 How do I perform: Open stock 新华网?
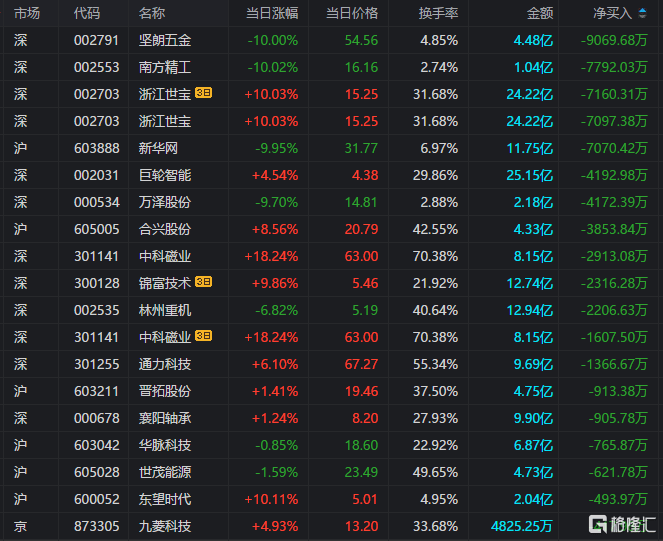pos(158,148)
